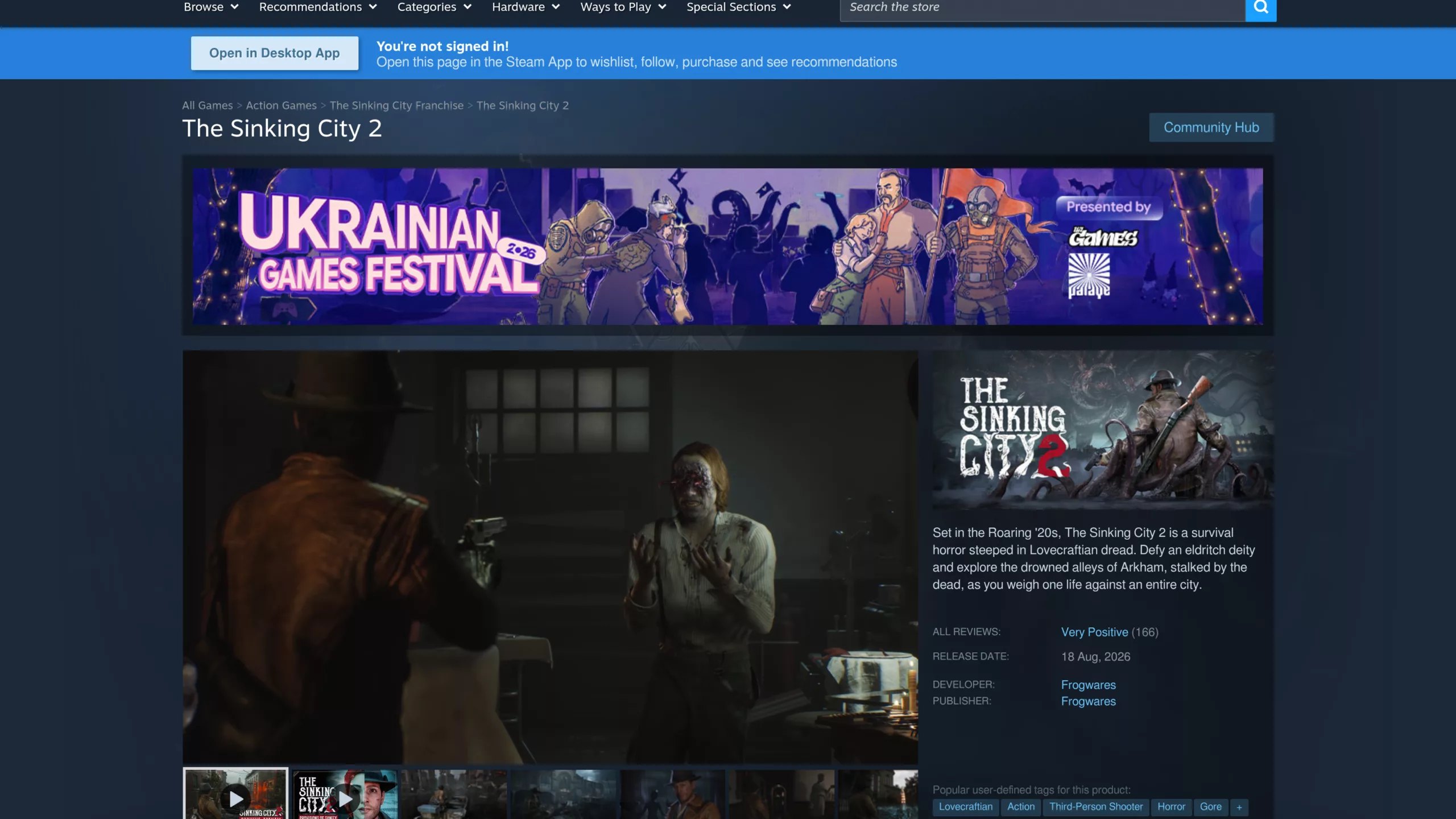Select the Action tag
Viewport: 1456px width, 819px height.
click(x=1021, y=807)
